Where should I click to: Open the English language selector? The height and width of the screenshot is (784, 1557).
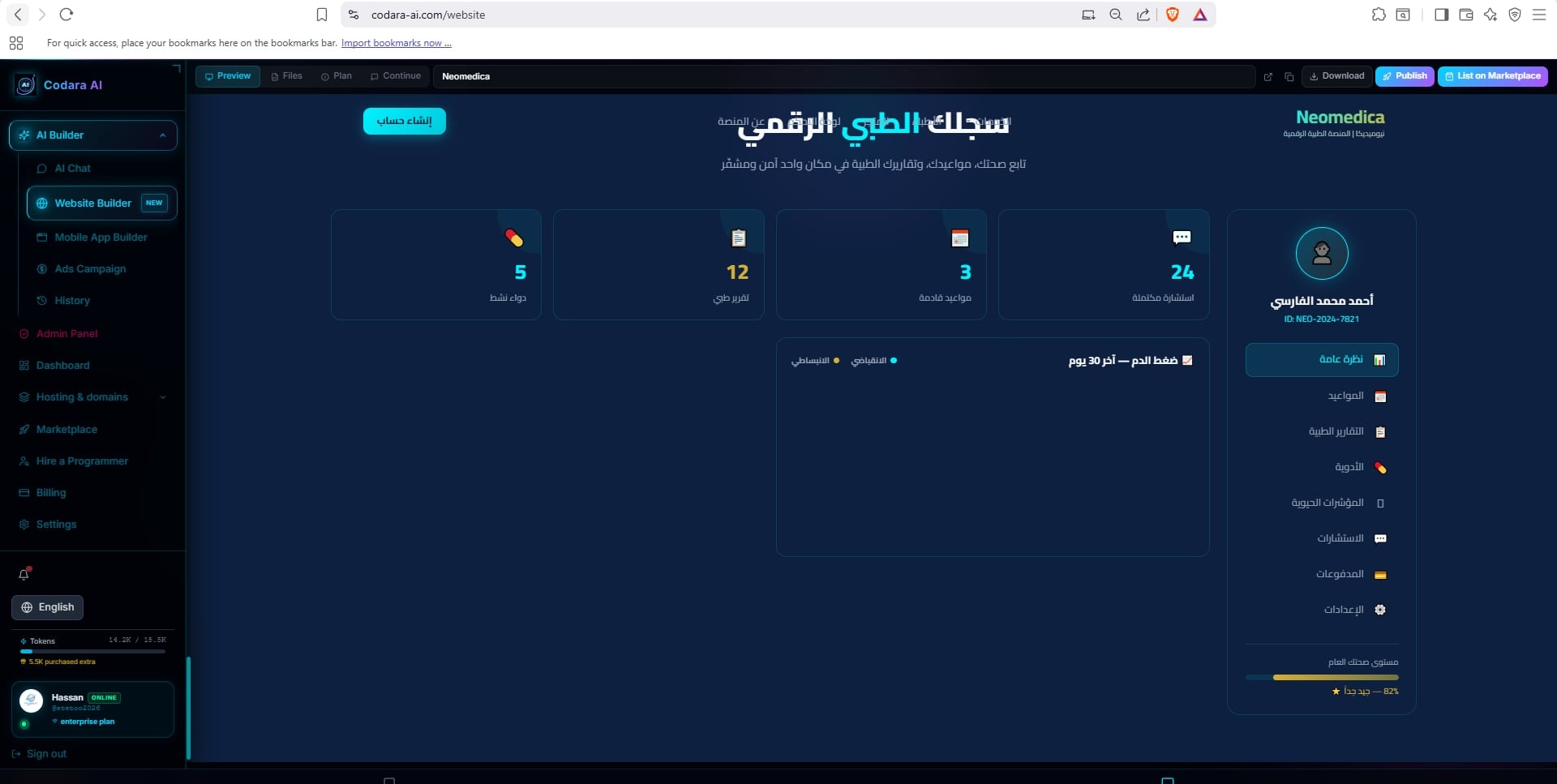[48, 607]
